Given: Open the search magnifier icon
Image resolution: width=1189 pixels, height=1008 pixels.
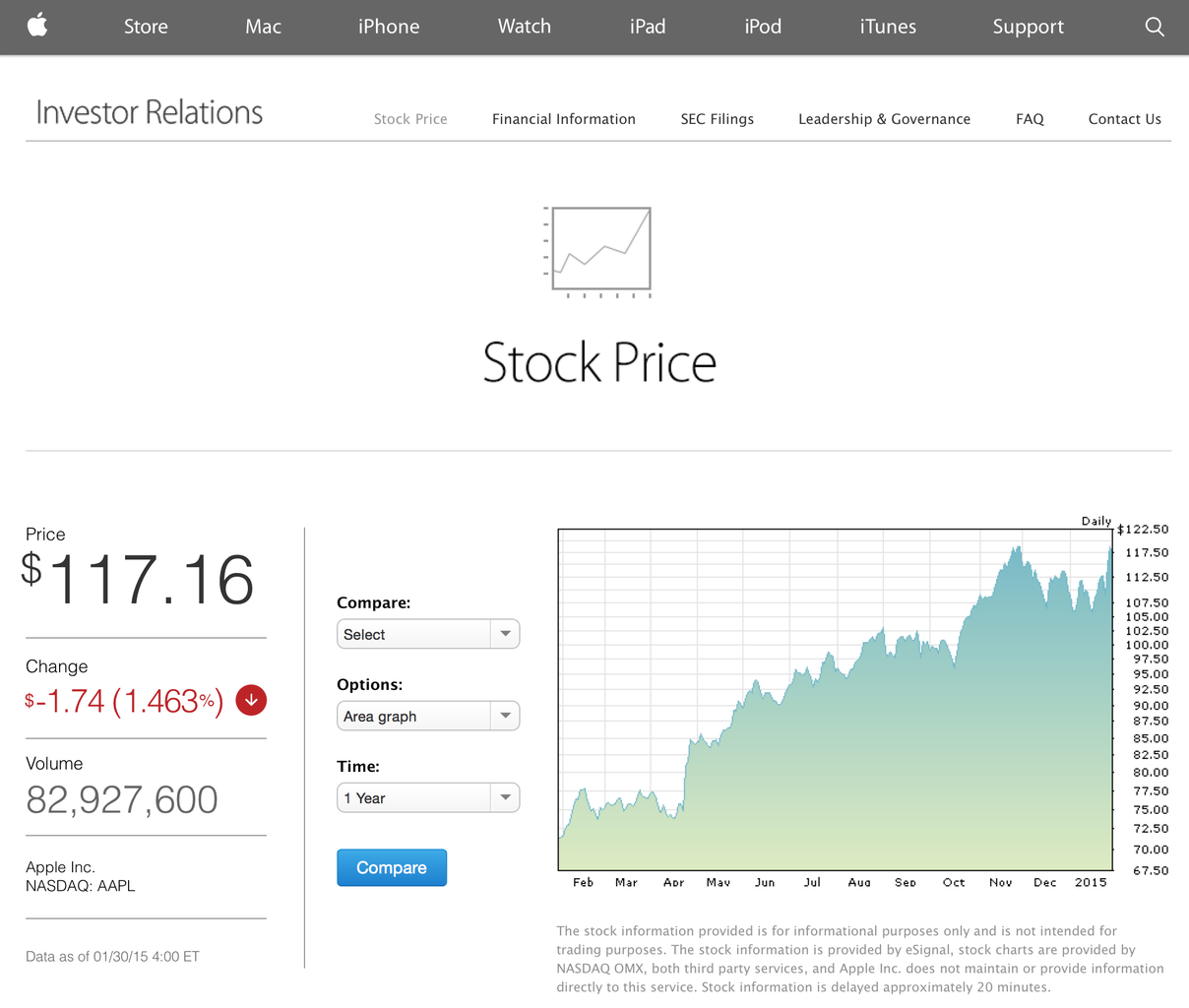Looking at the screenshot, I should click(x=1155, y=27).
